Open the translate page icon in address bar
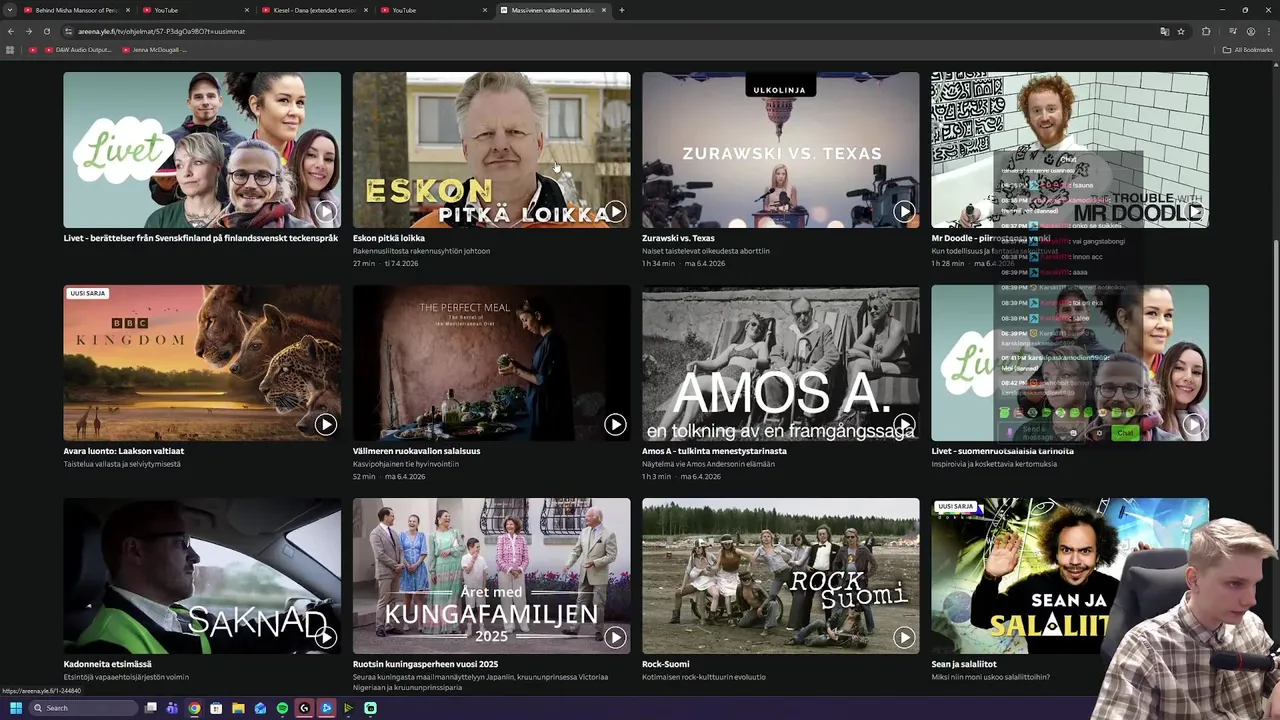The width and height of the screenshot is (1280, 720). pyautogui.click(x=1164, y=31)
